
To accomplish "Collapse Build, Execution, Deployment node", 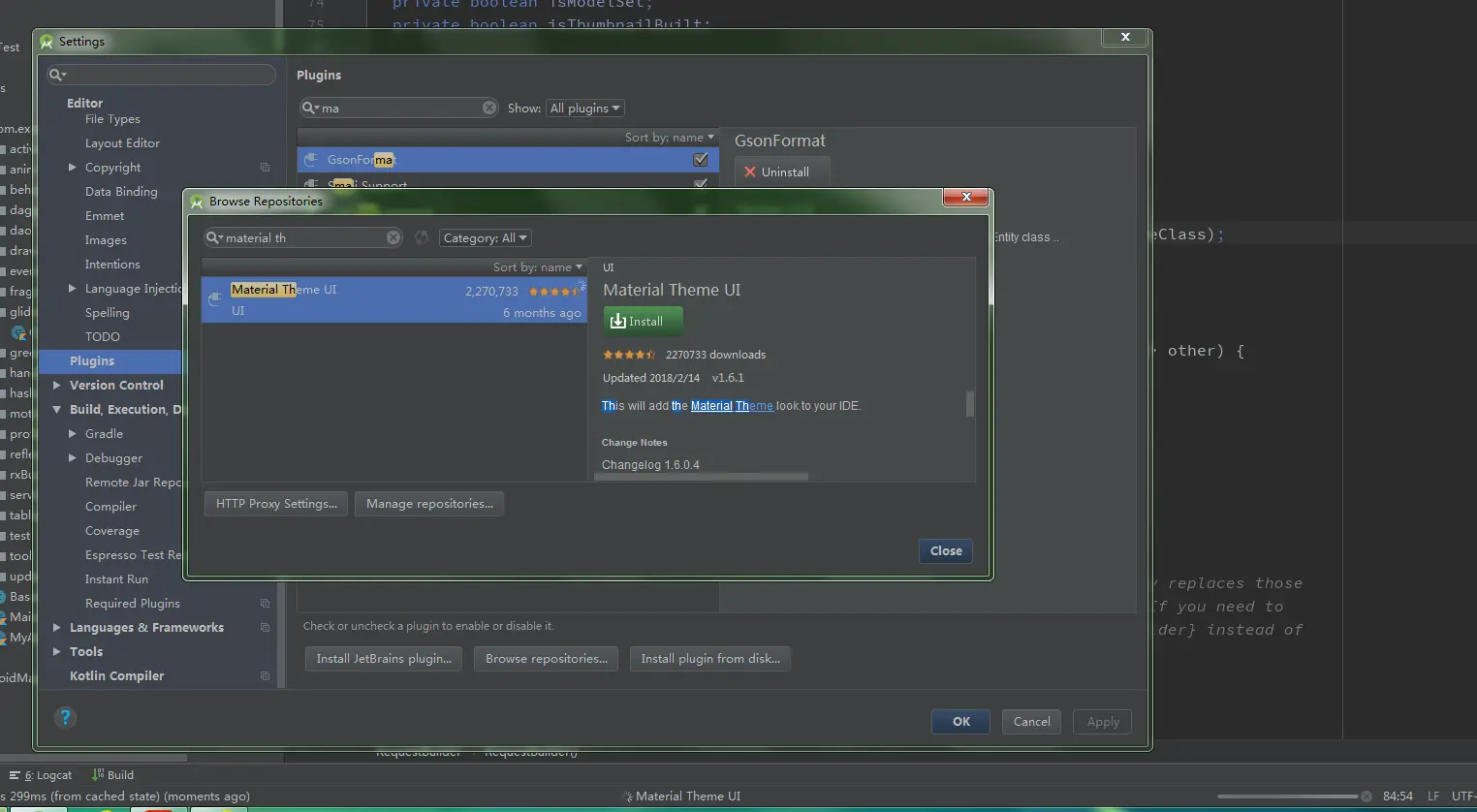I will (x=56, y=410).
